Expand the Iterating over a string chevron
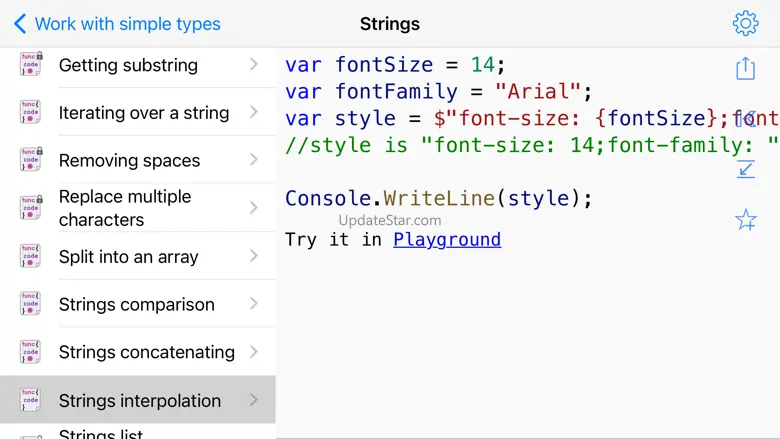Screen dimensions: 780x439 [x=254, y=112]
